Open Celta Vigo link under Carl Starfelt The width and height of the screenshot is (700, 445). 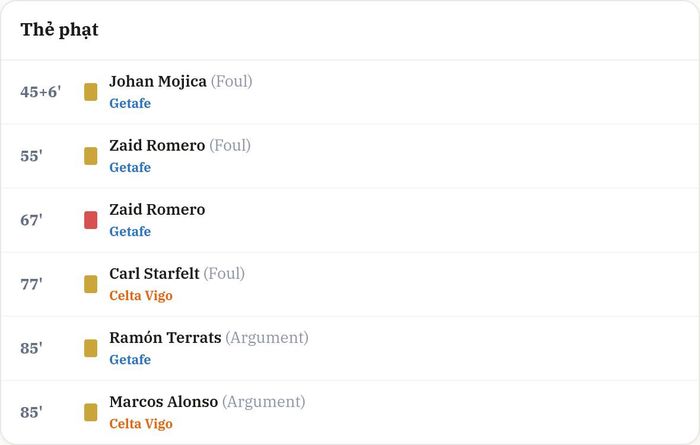tap(141, 296)
